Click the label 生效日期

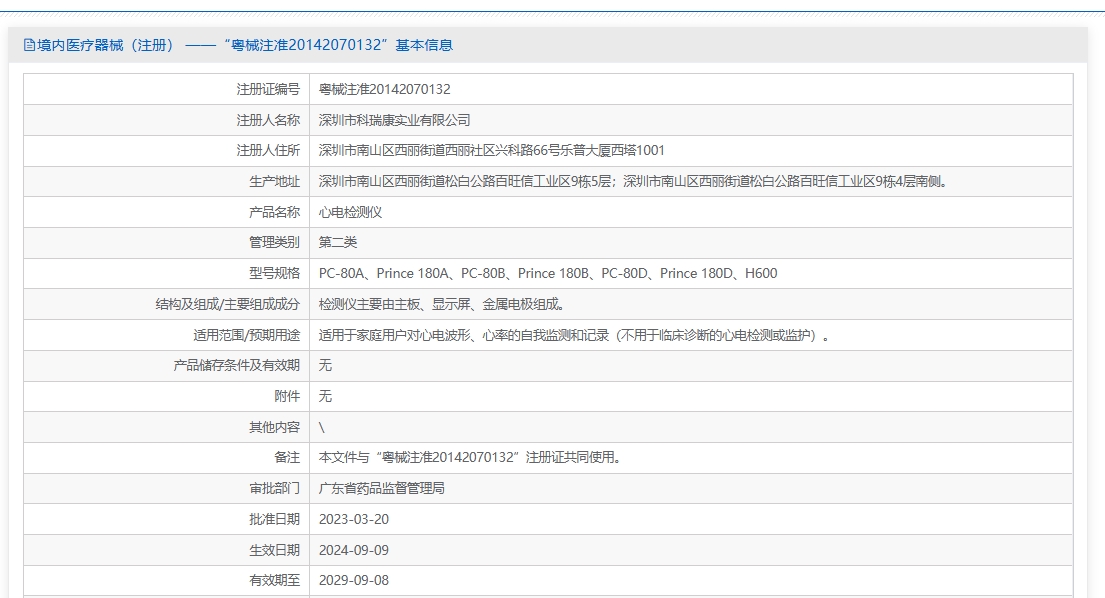(x=274, y=550)
